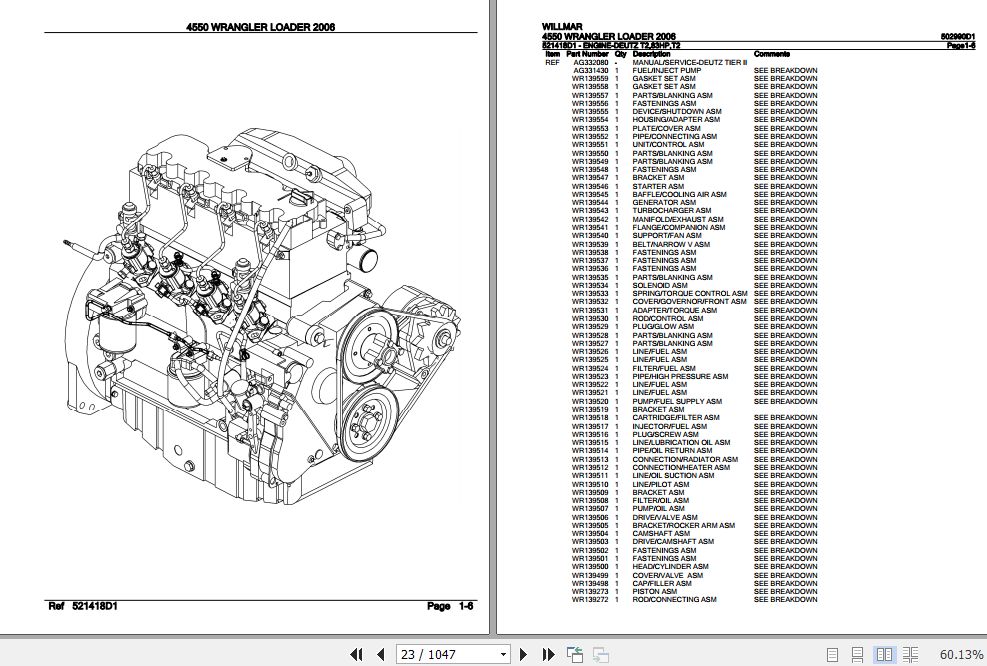
Task: Jump to the first page
Action: click(357, 653)
